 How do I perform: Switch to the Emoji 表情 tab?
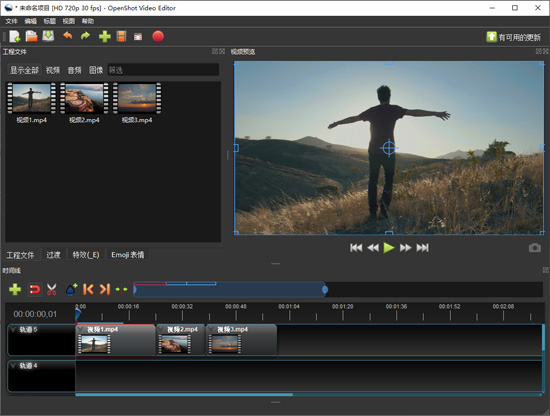coord(128,255)
